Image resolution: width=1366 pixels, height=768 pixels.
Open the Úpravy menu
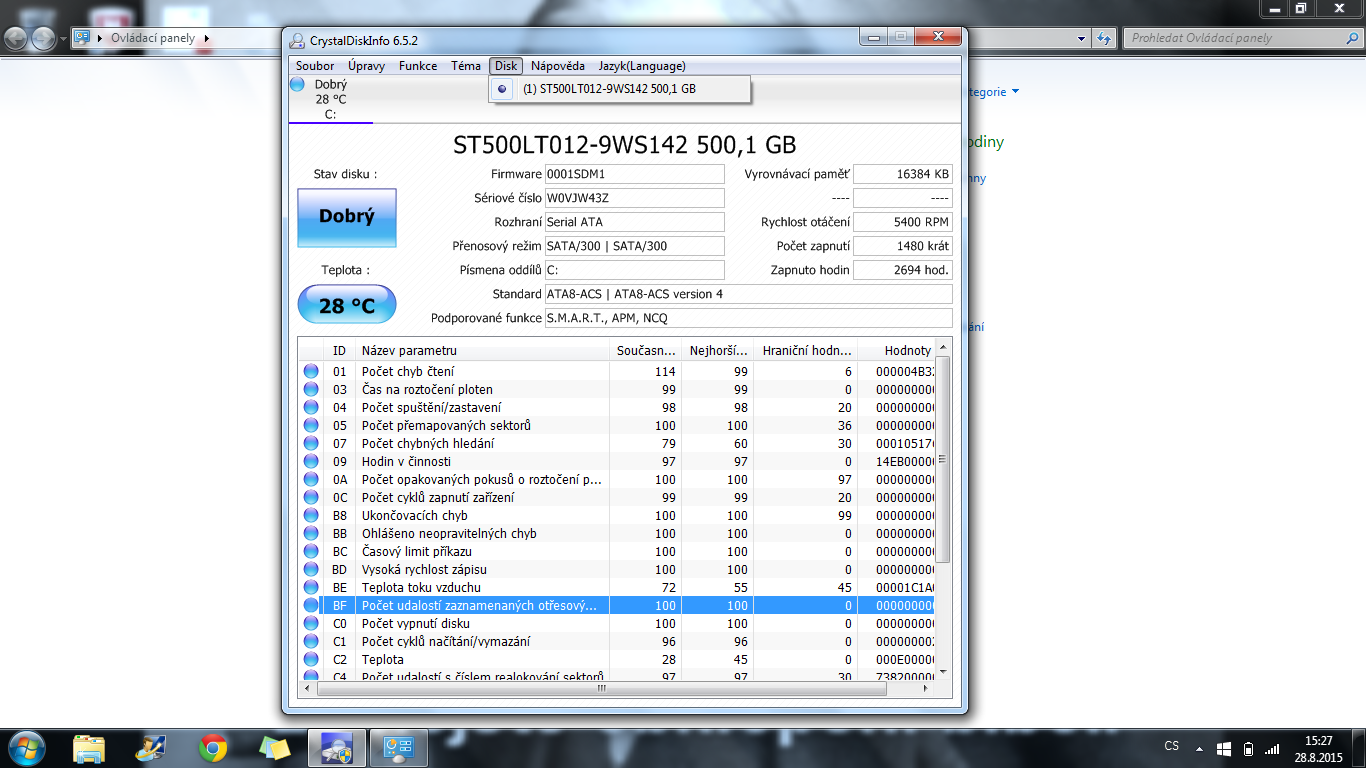pyautogui.click(x=367, y=66)
